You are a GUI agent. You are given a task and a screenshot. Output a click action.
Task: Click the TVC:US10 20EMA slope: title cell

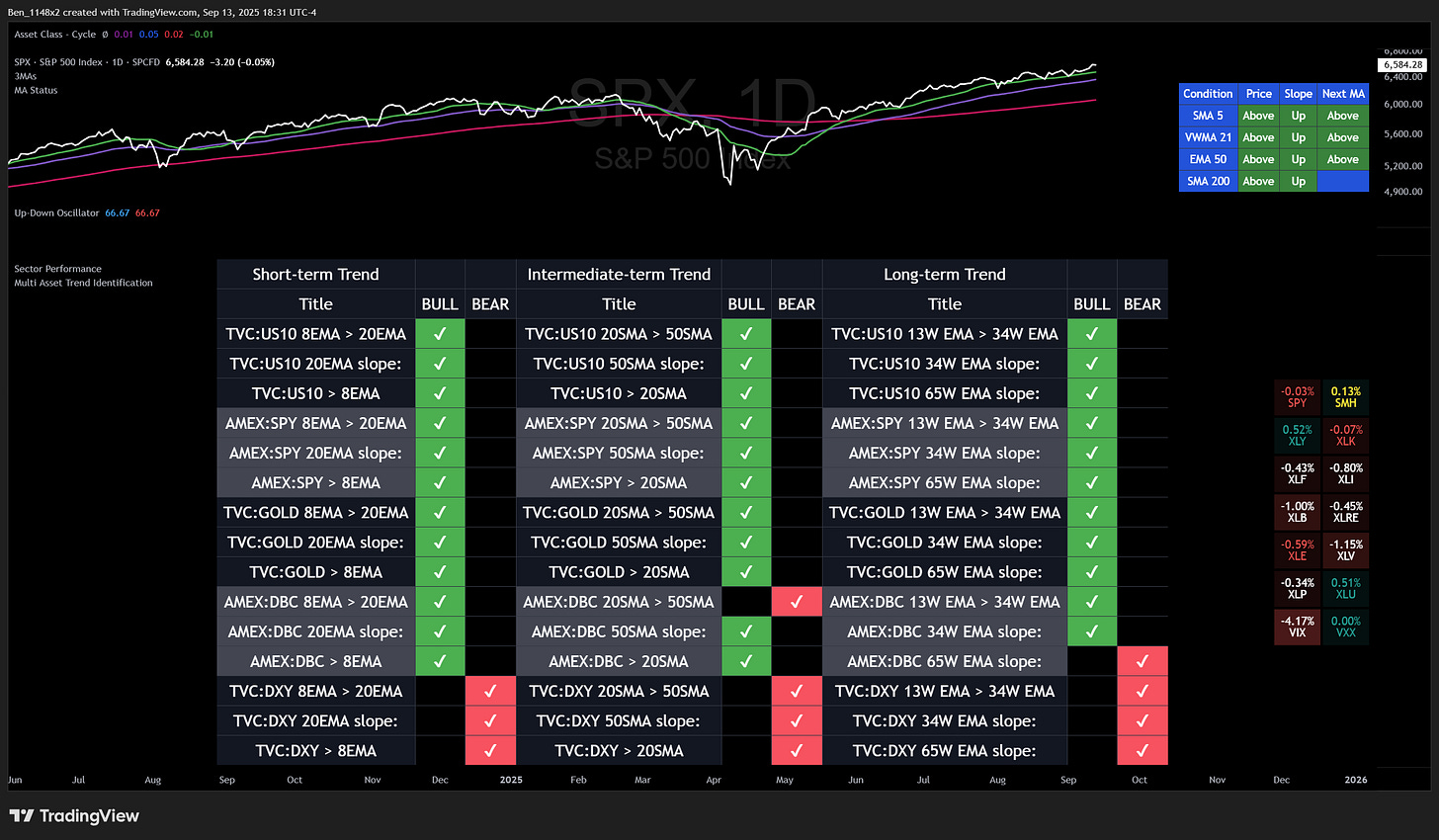tap(316, 364)
